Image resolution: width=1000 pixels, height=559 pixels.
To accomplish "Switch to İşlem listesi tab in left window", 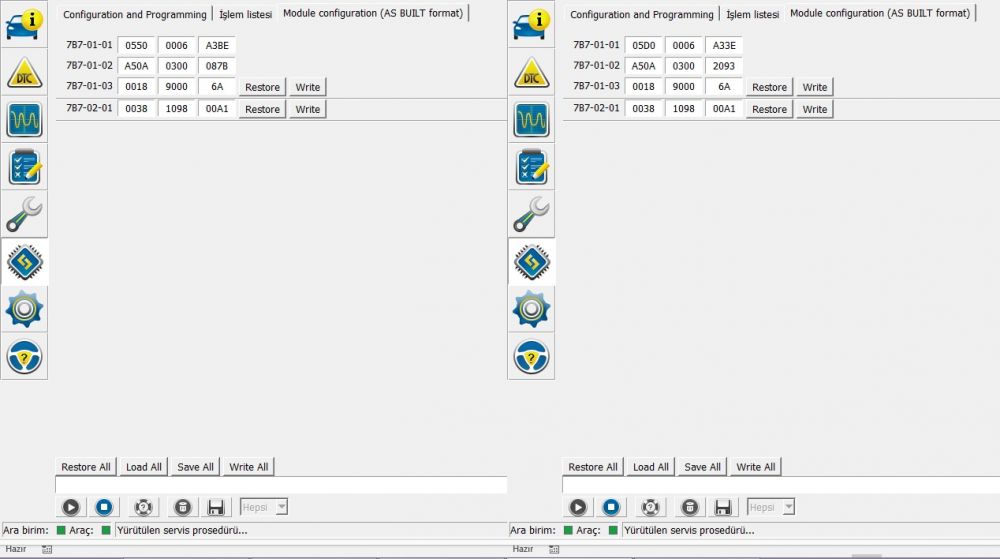I will pos(246,14).
